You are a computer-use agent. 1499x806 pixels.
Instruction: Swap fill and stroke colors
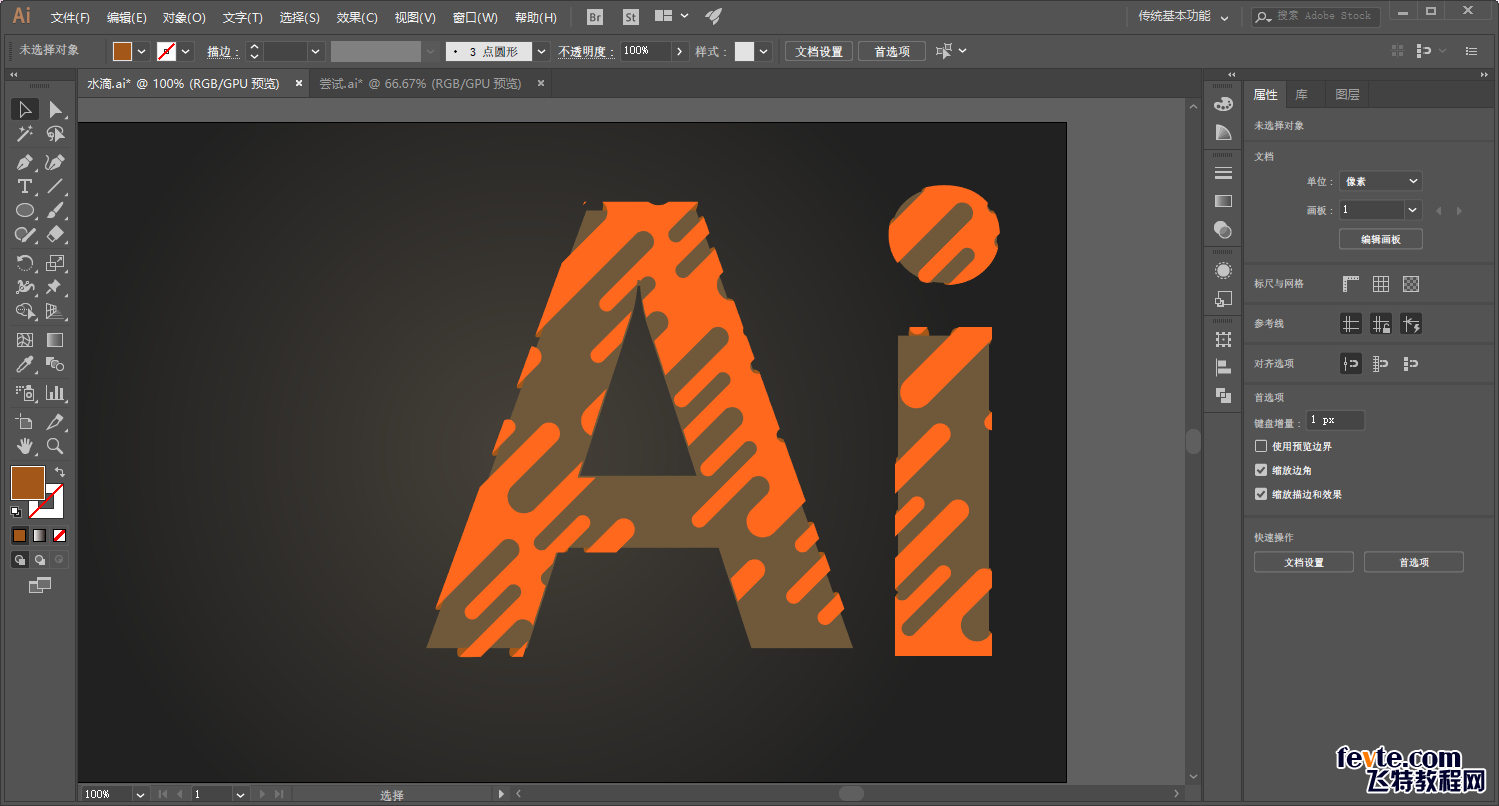tap(60, 472)
